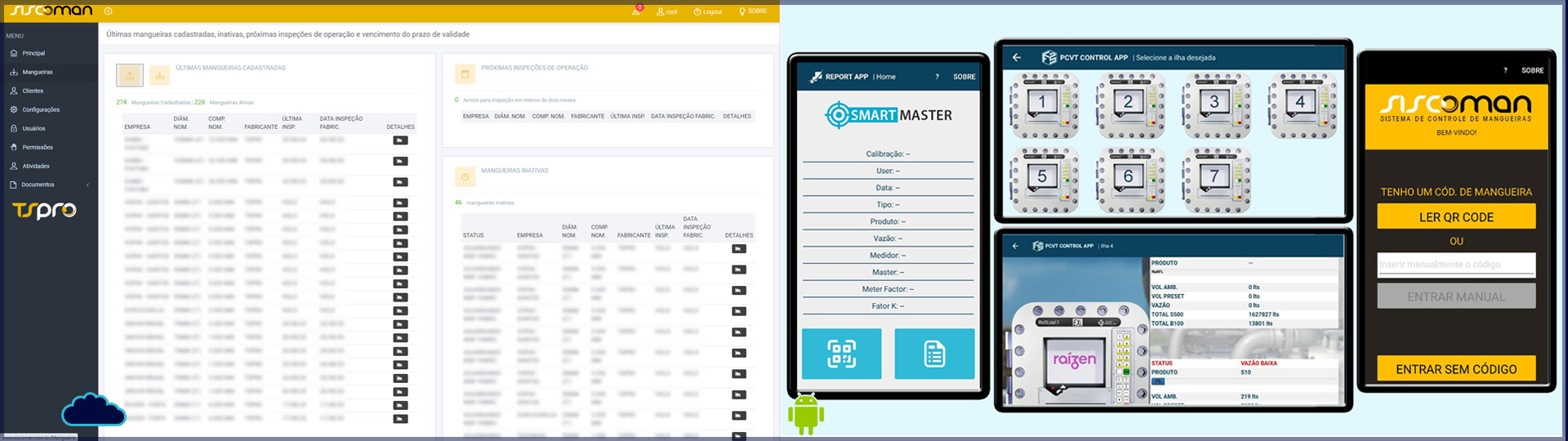Select island 1 in PCVT Control App

coord(1043,105)
